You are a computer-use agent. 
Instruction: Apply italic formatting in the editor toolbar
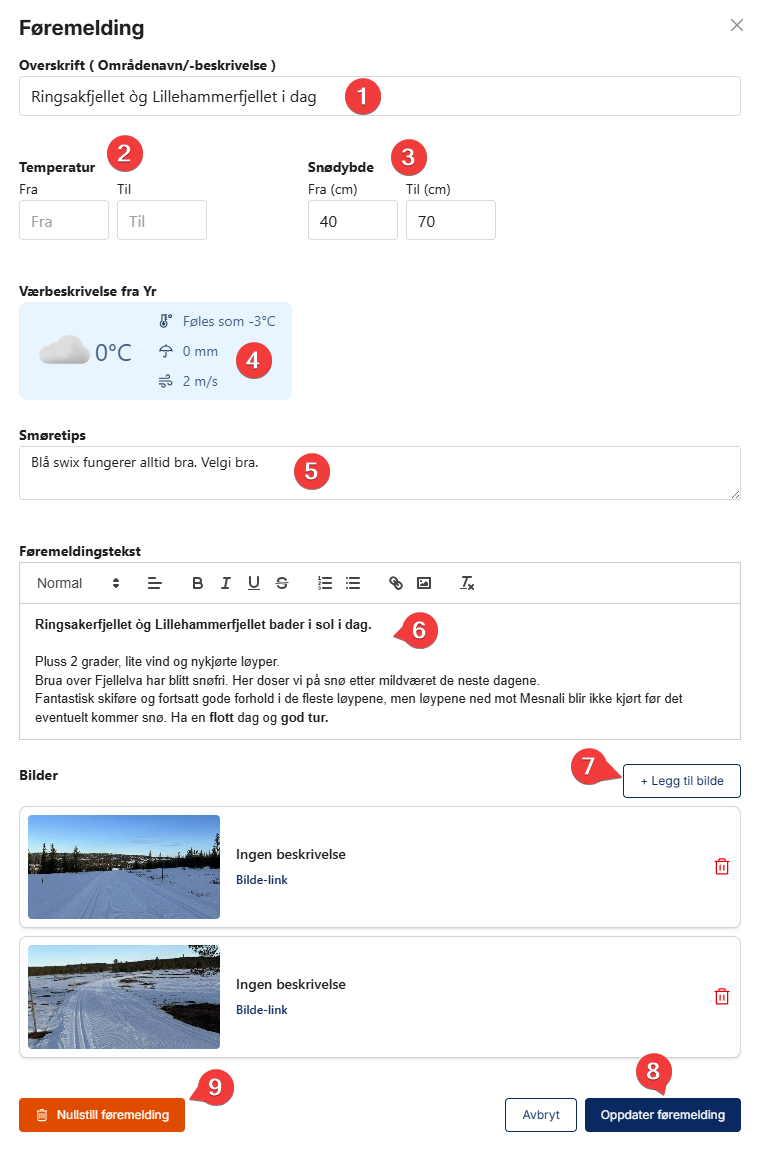[x=226, y=583]
